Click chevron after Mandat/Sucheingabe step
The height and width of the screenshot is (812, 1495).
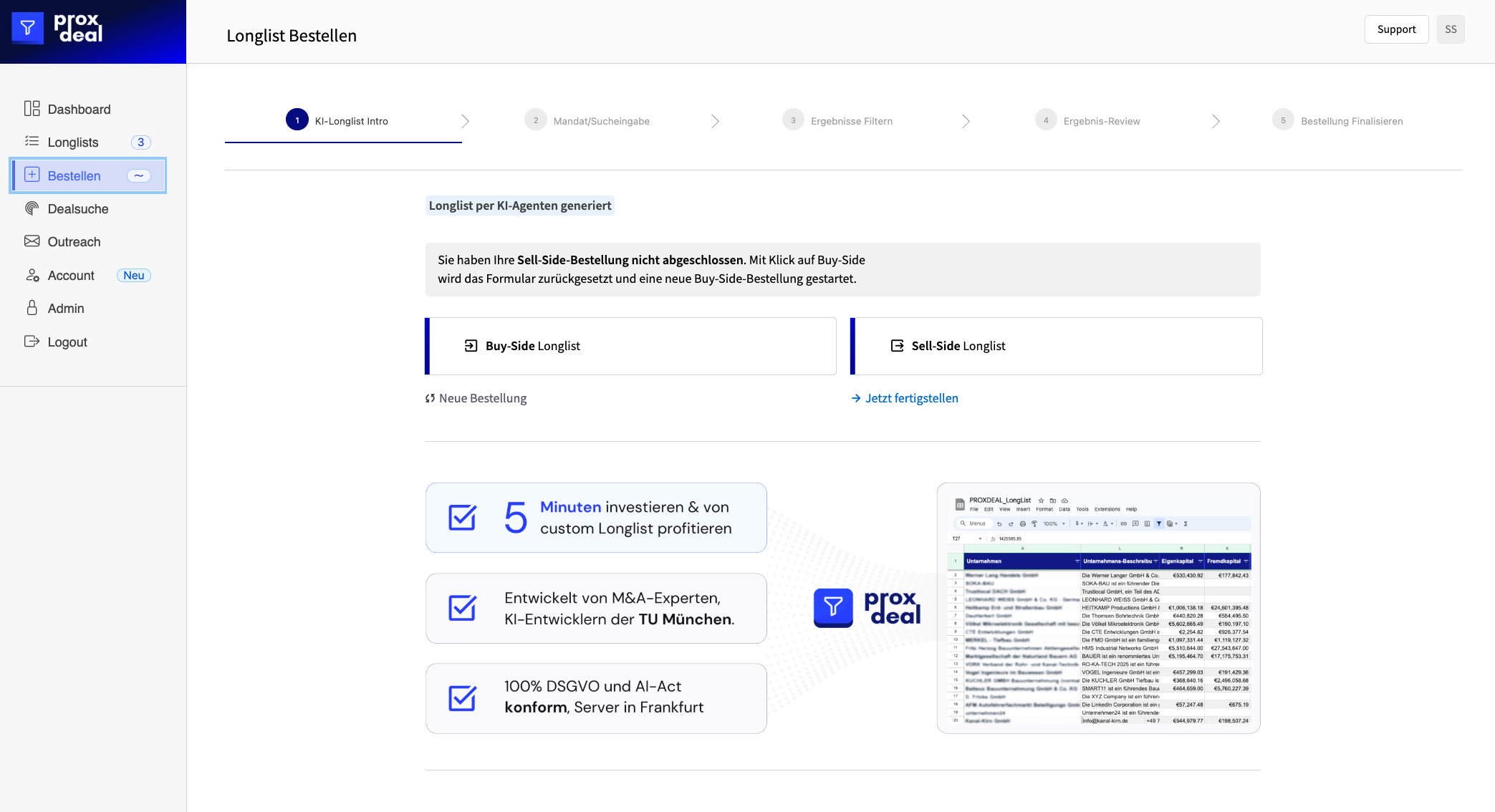point(715,121)
